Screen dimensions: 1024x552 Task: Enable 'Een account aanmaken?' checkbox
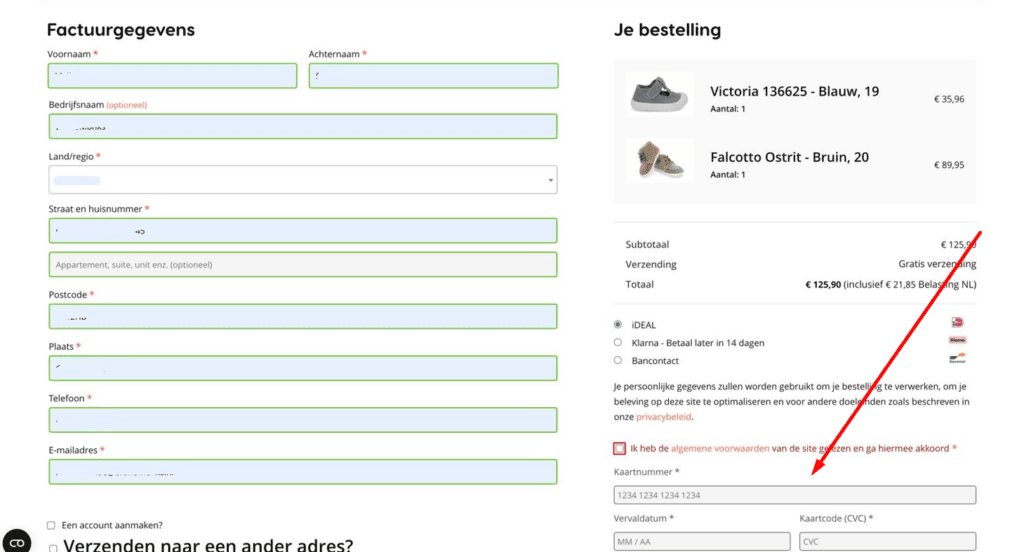click(x=52, y=525)
